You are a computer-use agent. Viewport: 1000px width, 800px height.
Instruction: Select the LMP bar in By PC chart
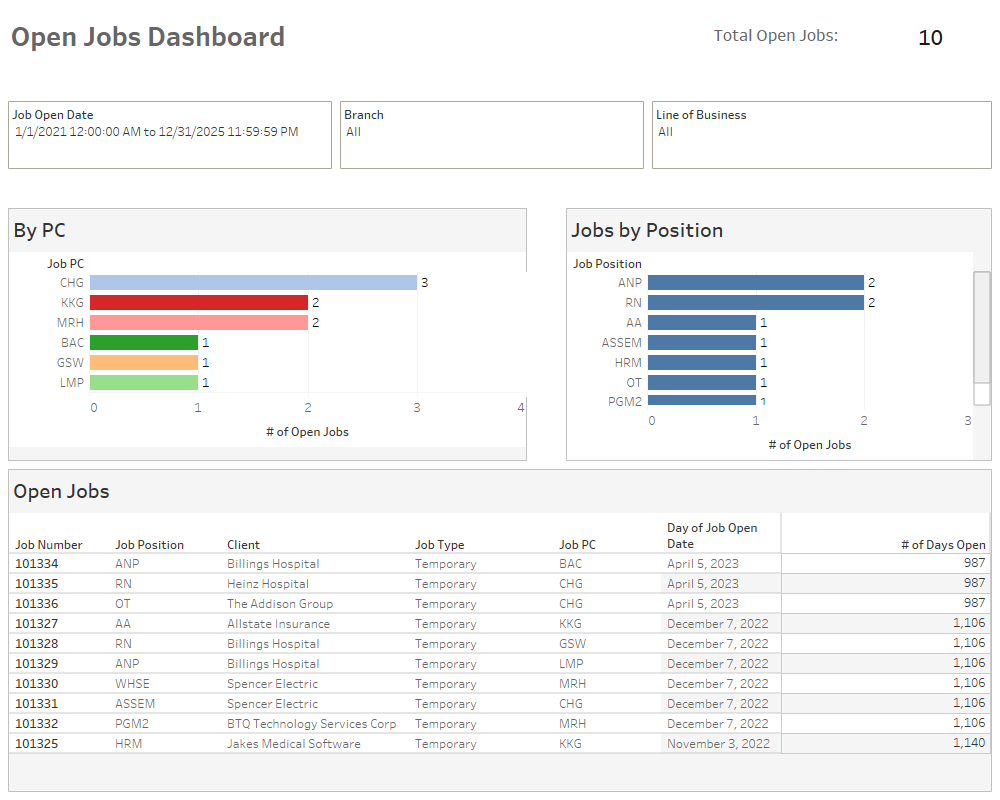(x=145, y=382)
